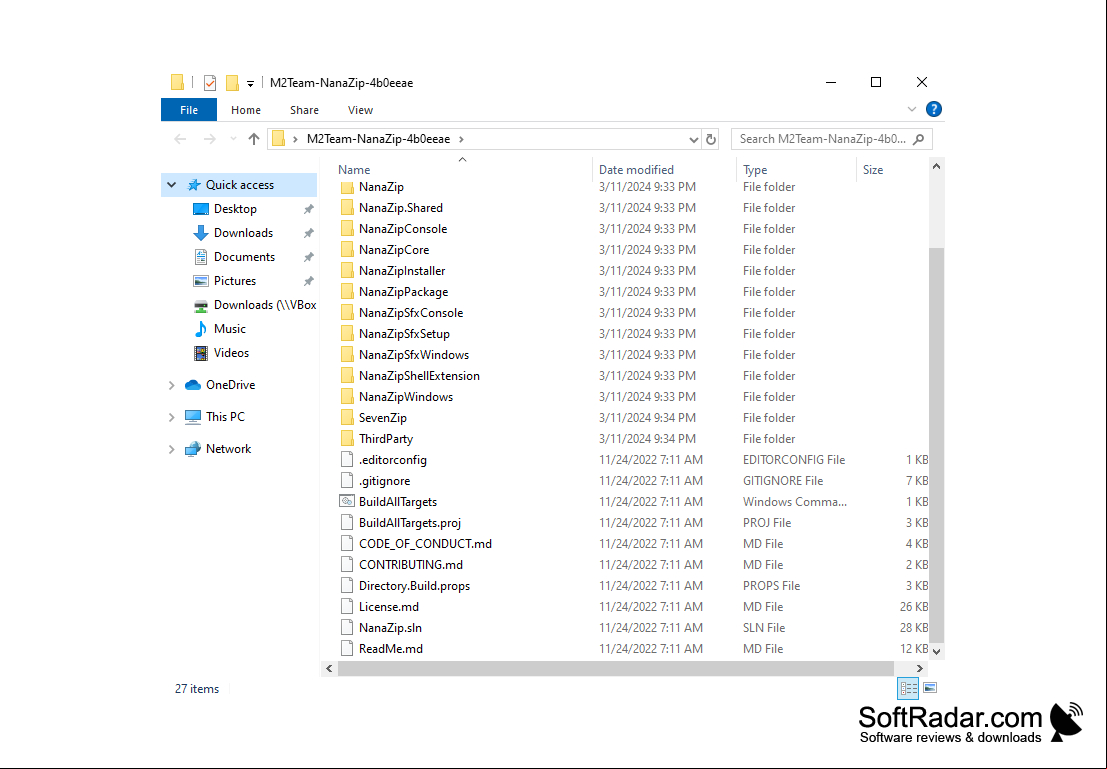Click the search magnifier icon
Screen dimensions: 1107x769
pos(918,139)
